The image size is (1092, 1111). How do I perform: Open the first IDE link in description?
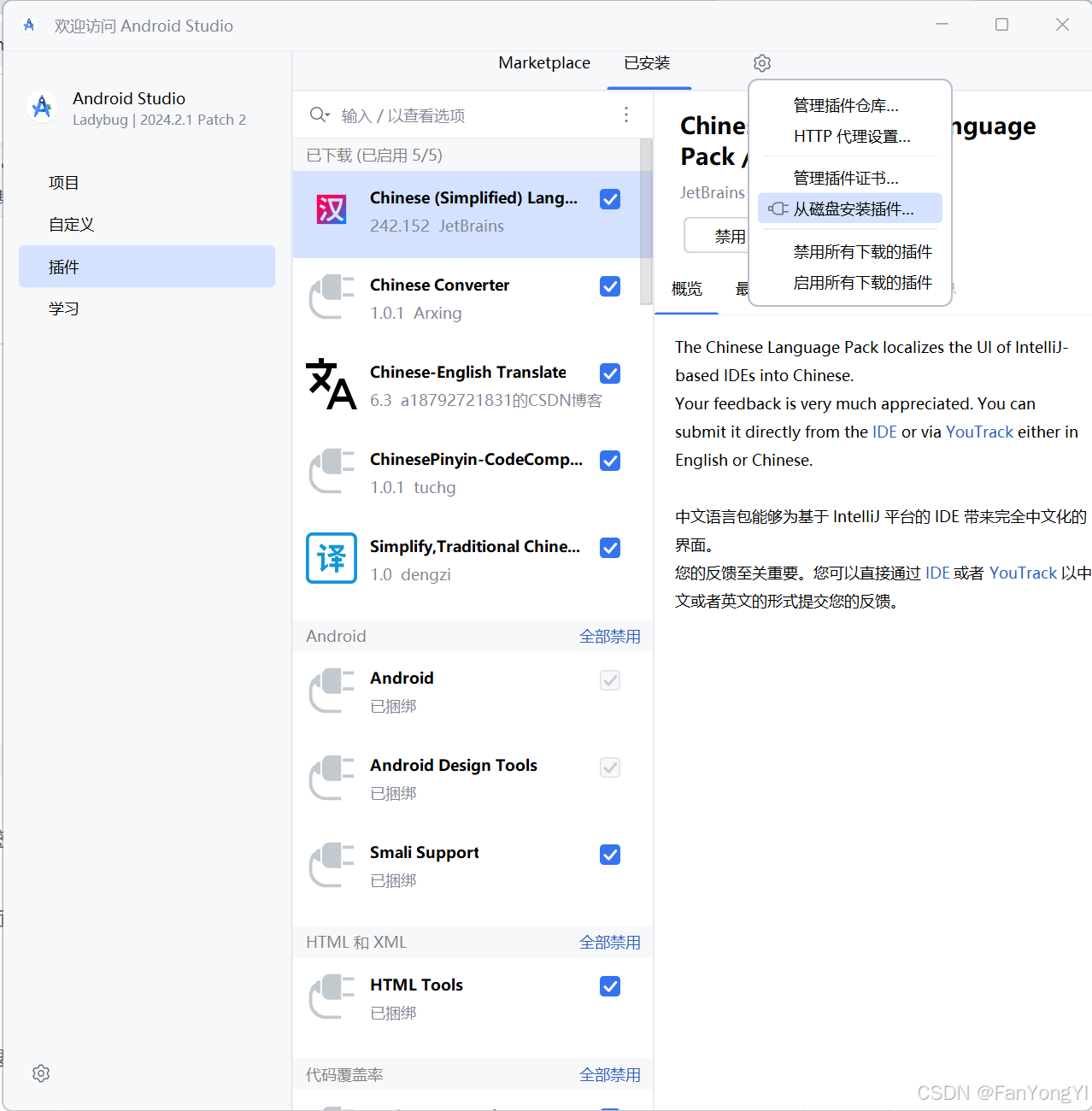coord(884,432)
